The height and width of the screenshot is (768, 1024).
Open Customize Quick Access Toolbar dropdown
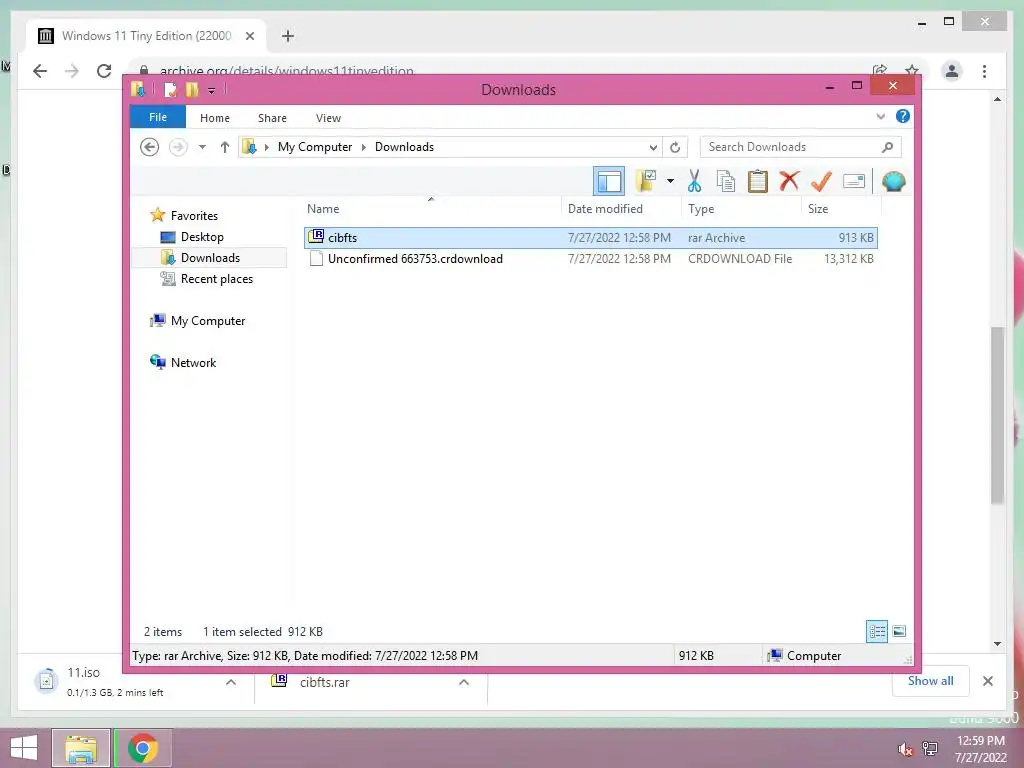click(x=212, y=90)
